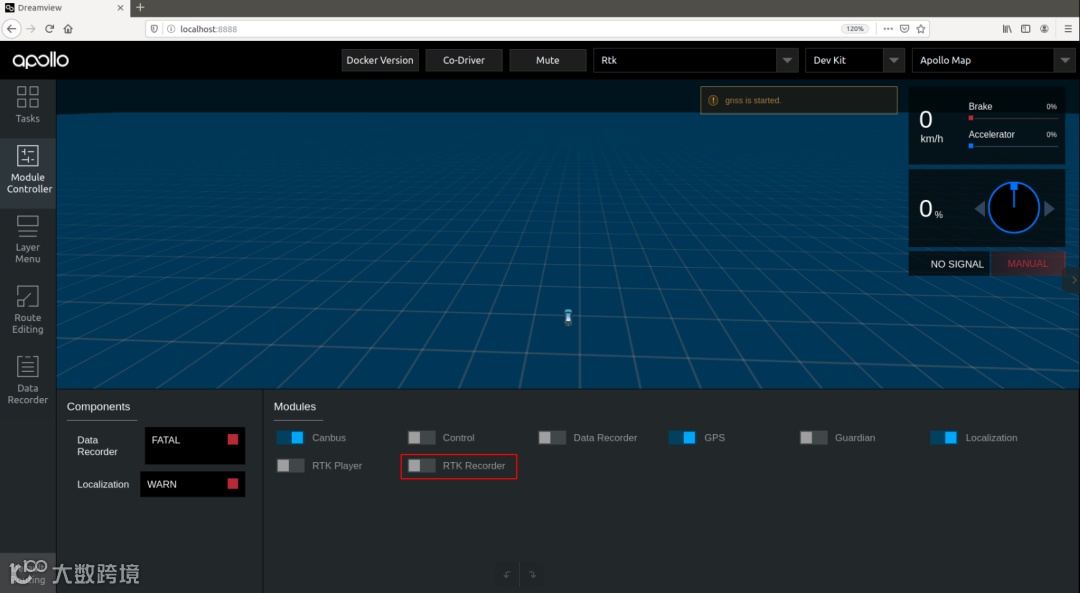Click the 0 % steering readout
The height and width of the screenshot is (593, 1080).
(x=931, y=209)
